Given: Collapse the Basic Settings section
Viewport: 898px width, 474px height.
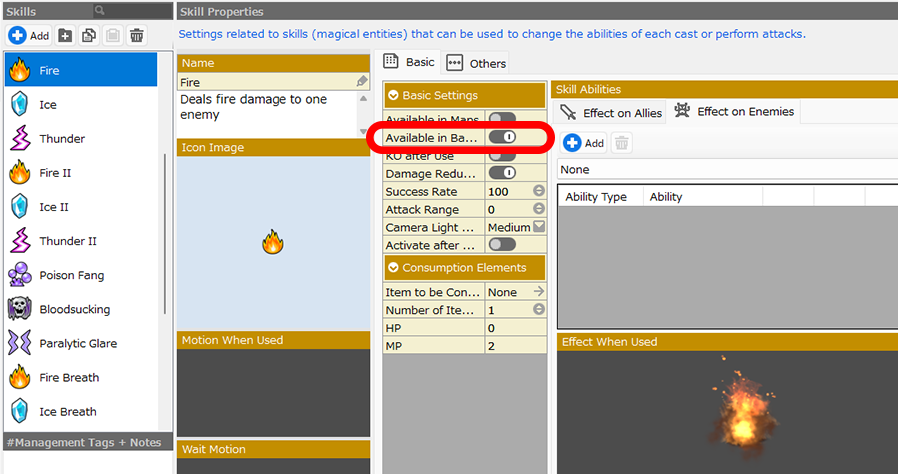Looking at the screenshot, I should [x=392, y=96].
